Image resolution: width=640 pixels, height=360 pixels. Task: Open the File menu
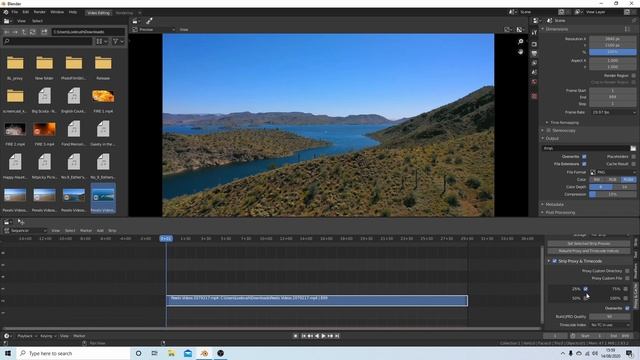(15, 12)
